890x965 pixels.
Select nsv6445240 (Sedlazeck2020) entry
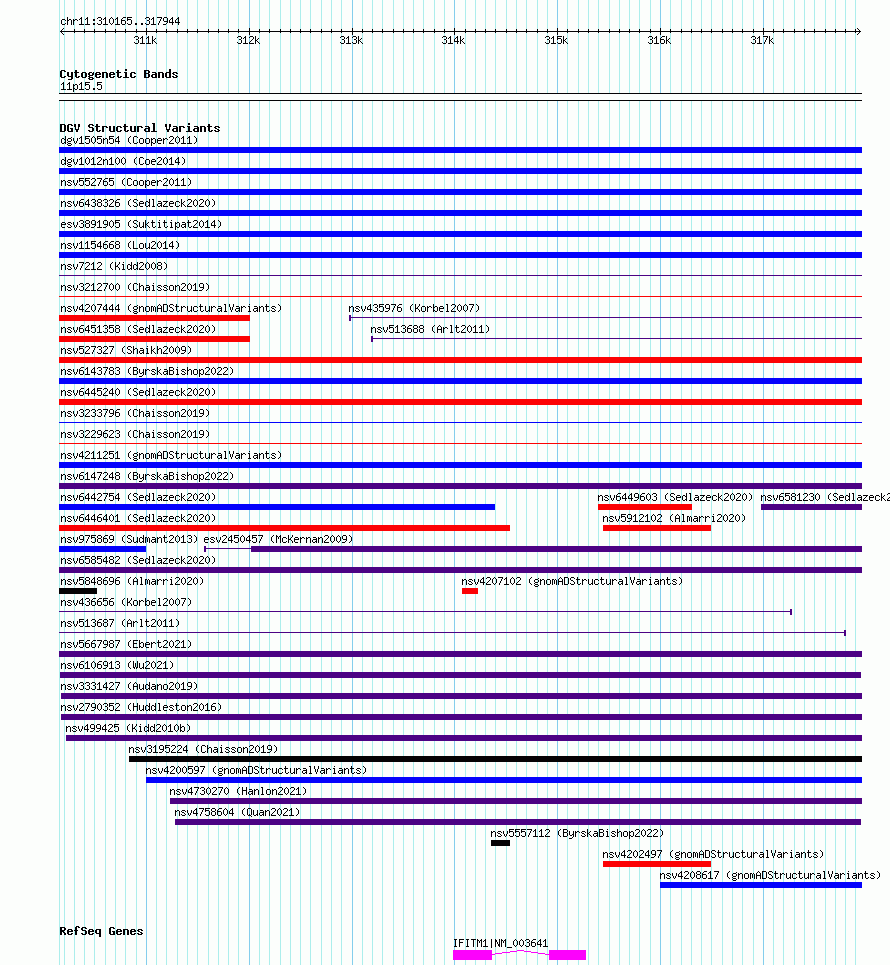(x=138, y=392)
